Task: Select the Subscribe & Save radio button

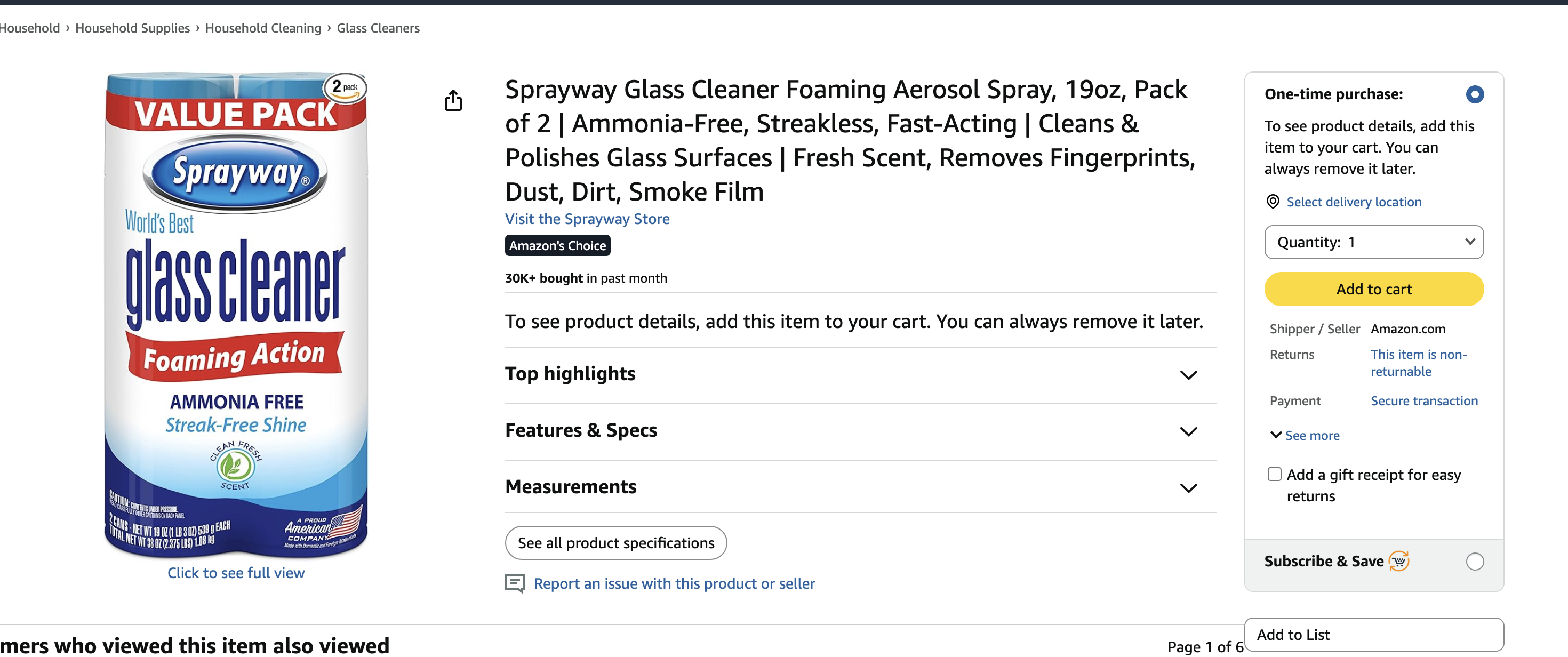Action: tap(1474, 561)
